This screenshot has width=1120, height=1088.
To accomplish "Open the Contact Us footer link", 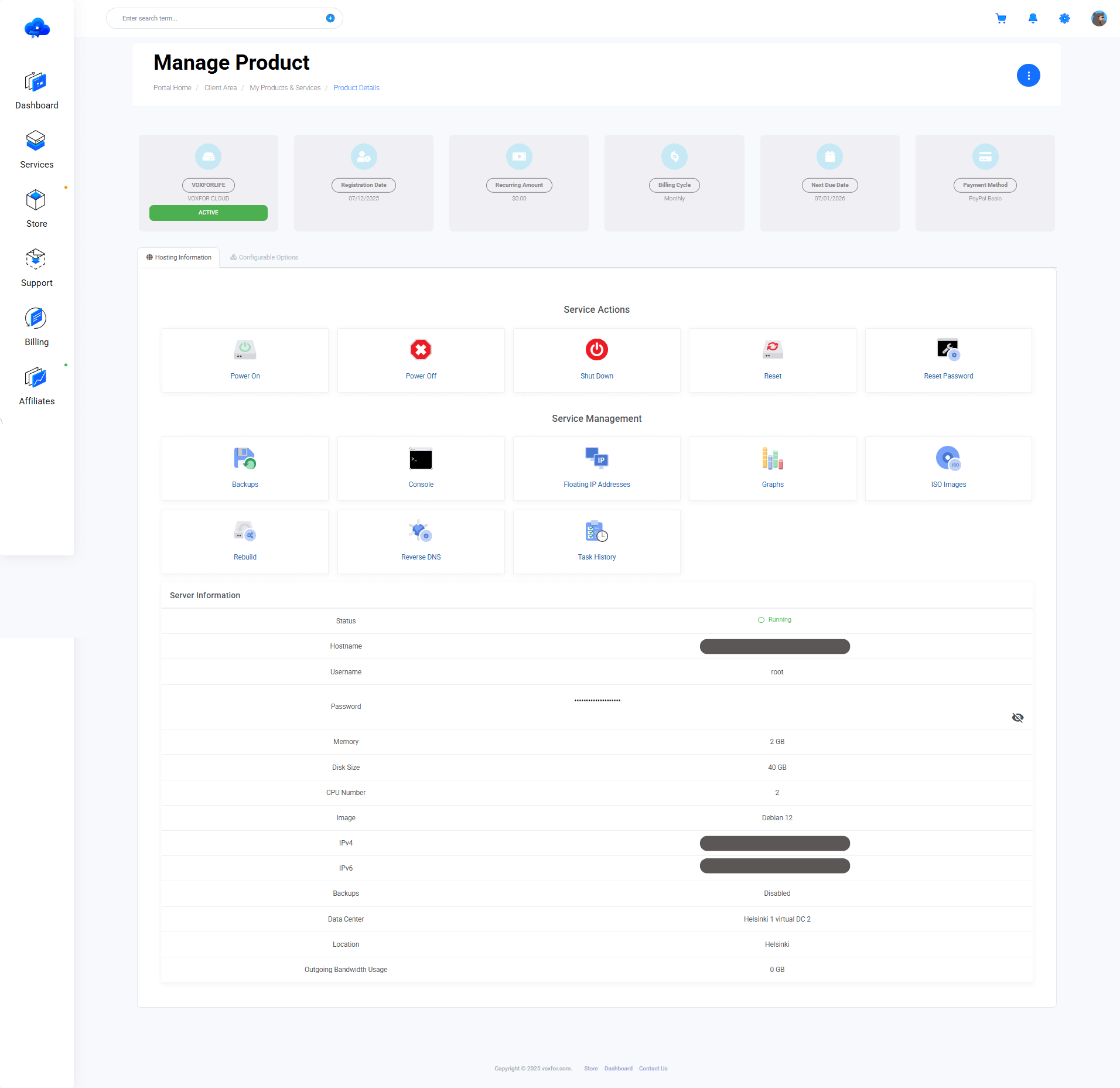I will coord(653,1068).
